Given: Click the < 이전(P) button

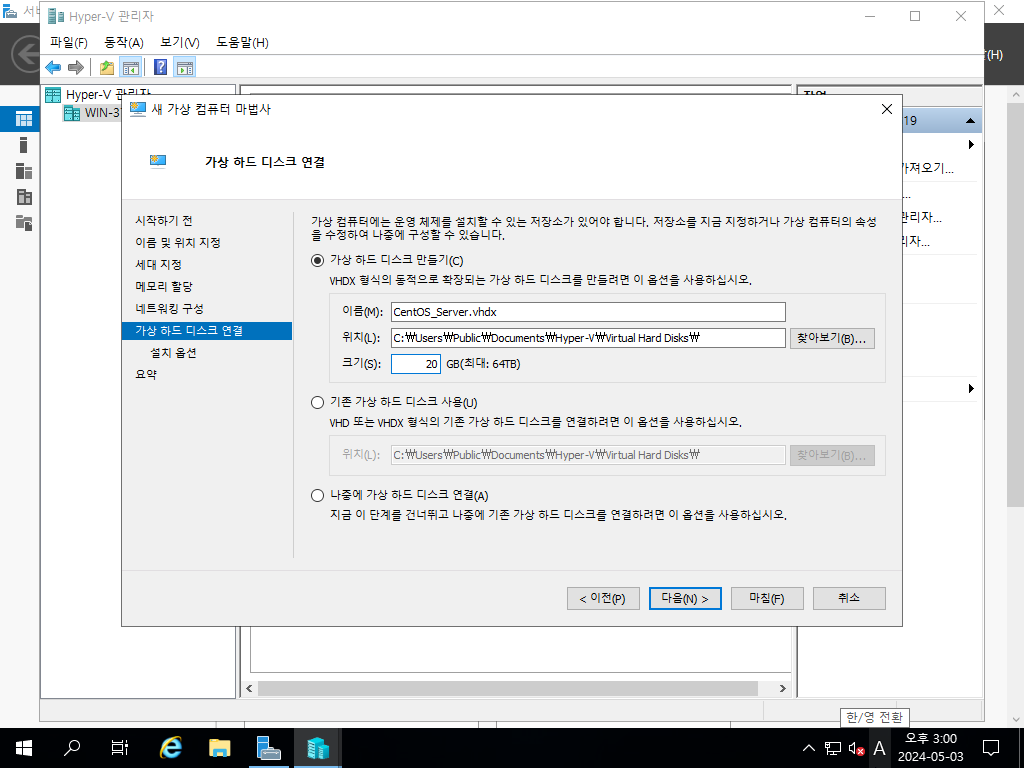Looking at the screenshot, I should [603, 599].
